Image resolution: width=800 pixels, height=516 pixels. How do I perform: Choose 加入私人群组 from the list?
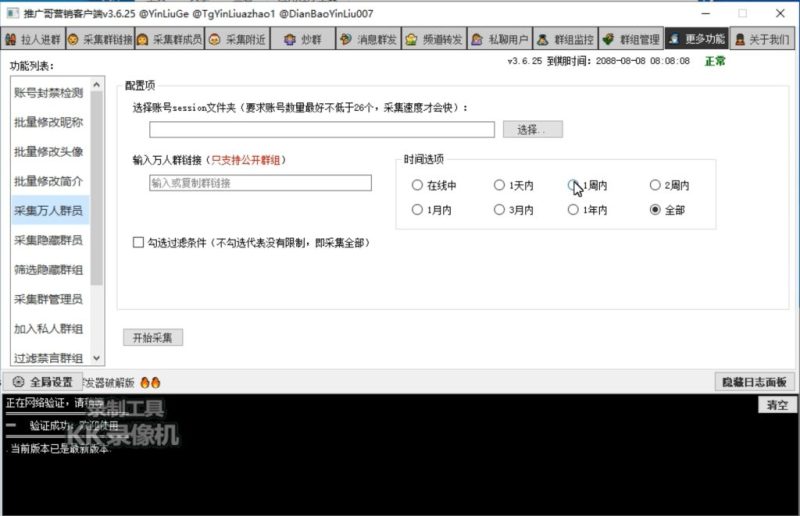(x=48, y=329)
